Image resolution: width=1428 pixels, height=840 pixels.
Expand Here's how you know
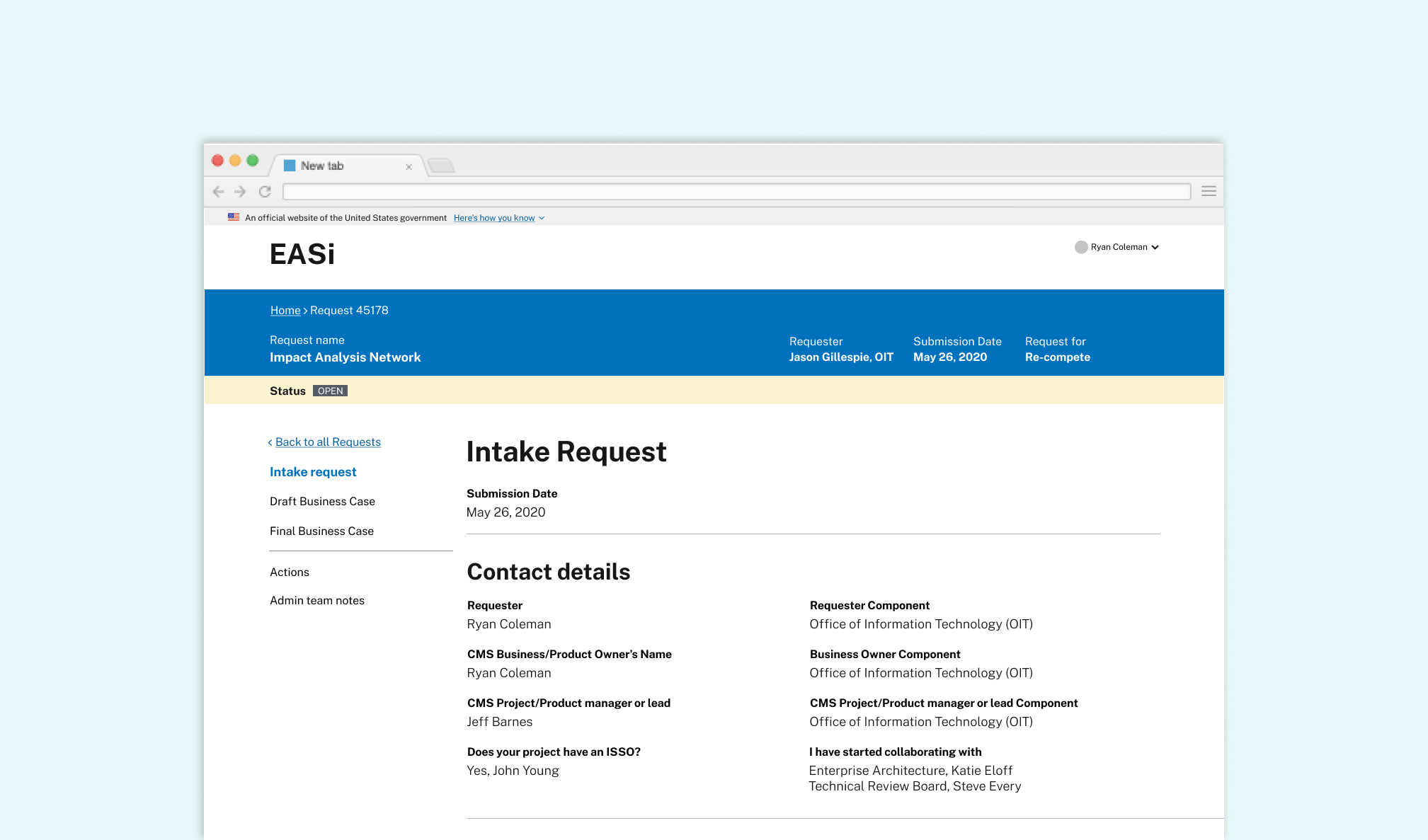[499, 218]
